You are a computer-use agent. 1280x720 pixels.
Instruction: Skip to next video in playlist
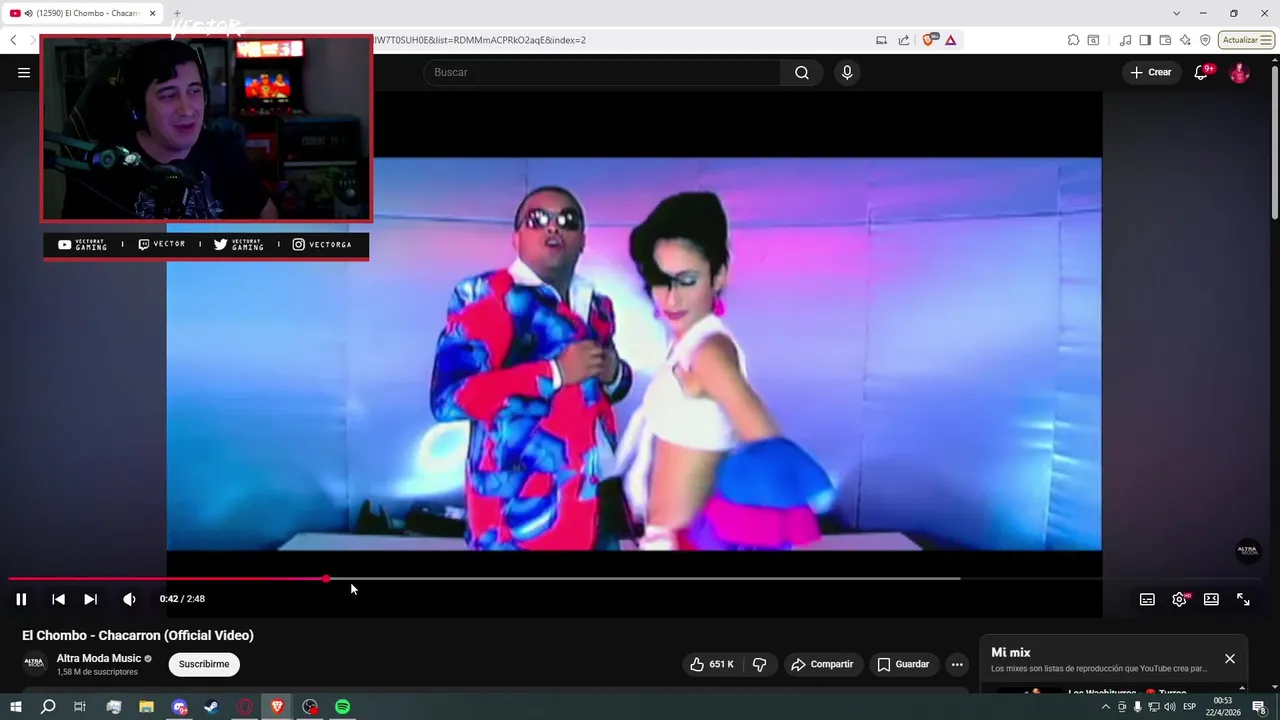click(90, 599)
